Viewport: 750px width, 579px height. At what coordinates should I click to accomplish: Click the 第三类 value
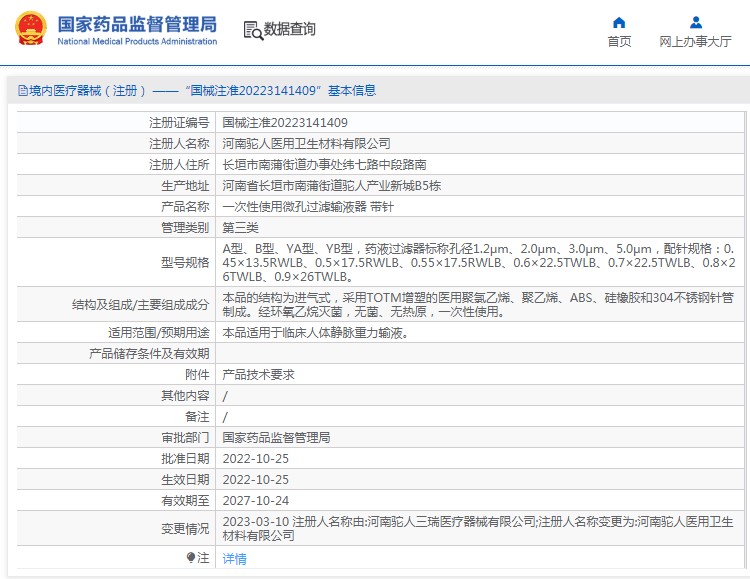coord(241,228)
